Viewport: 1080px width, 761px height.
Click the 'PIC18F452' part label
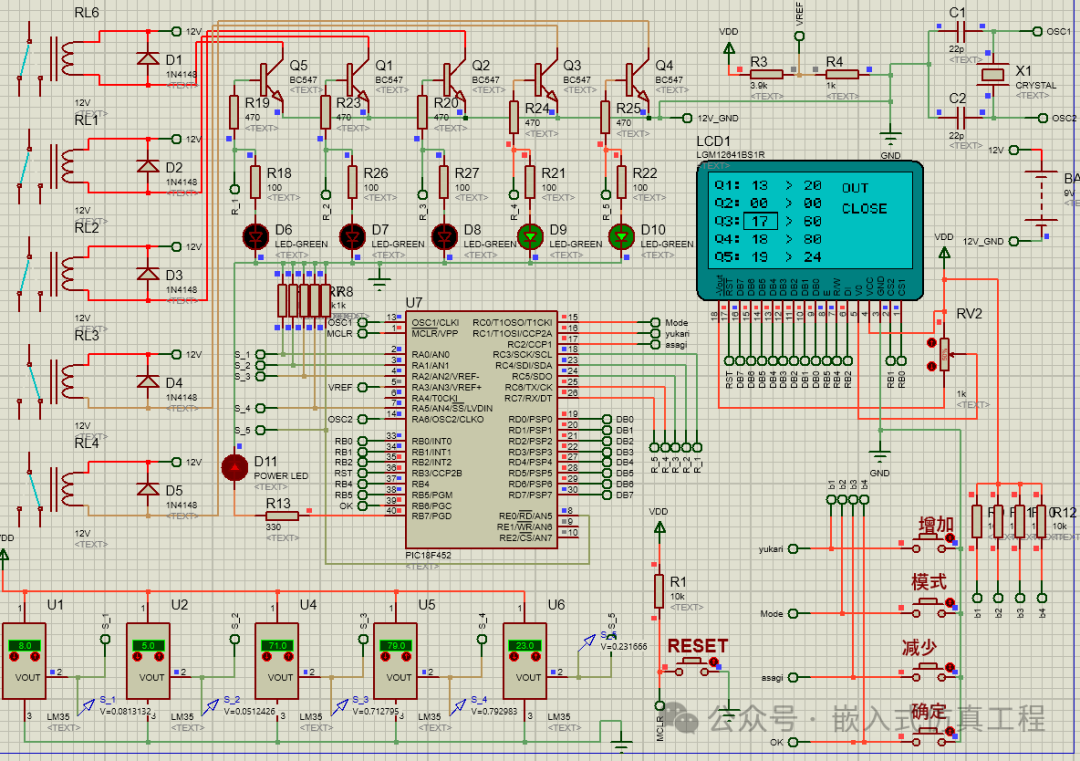[428, 555]
